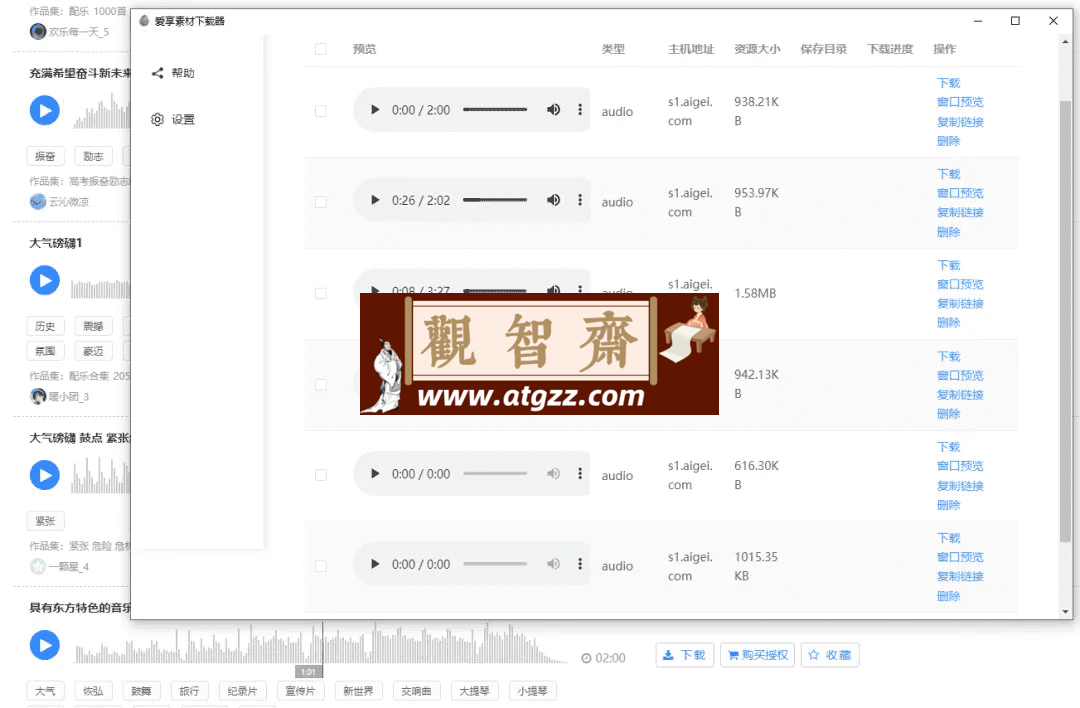Screen dimensions: 1080x708
Task: Play the 0:26 / 2:02 audio preview
Action: coord(375,200)
